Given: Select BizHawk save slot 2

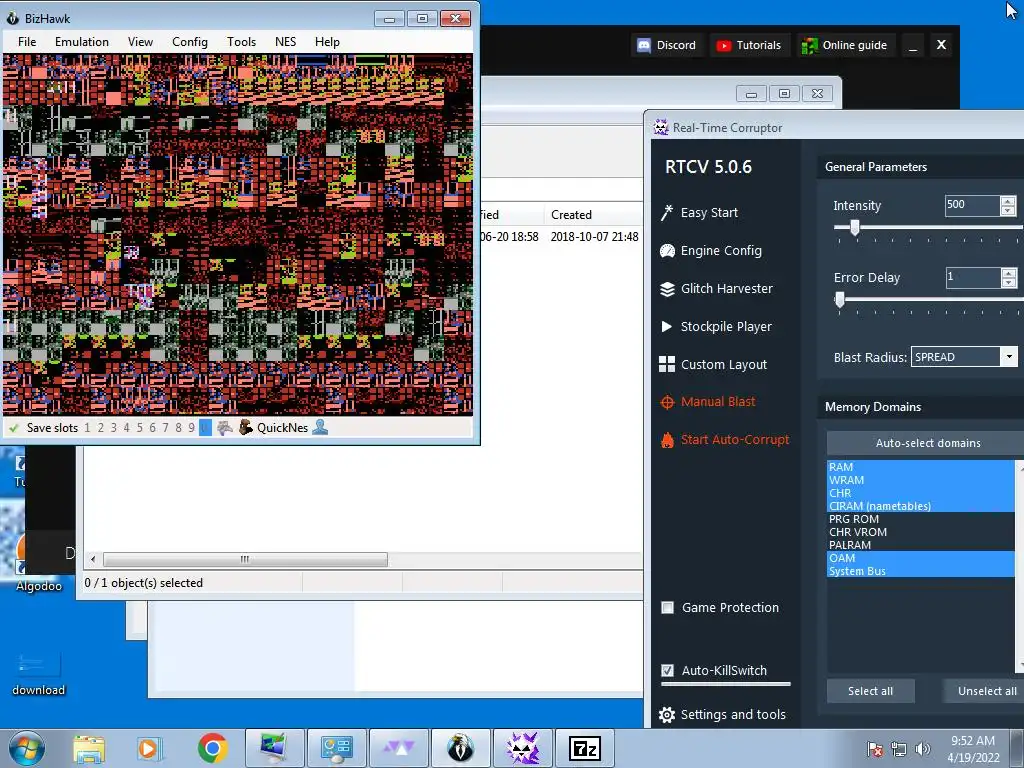Looking at the screenshot, I should (x=101, y=428).
